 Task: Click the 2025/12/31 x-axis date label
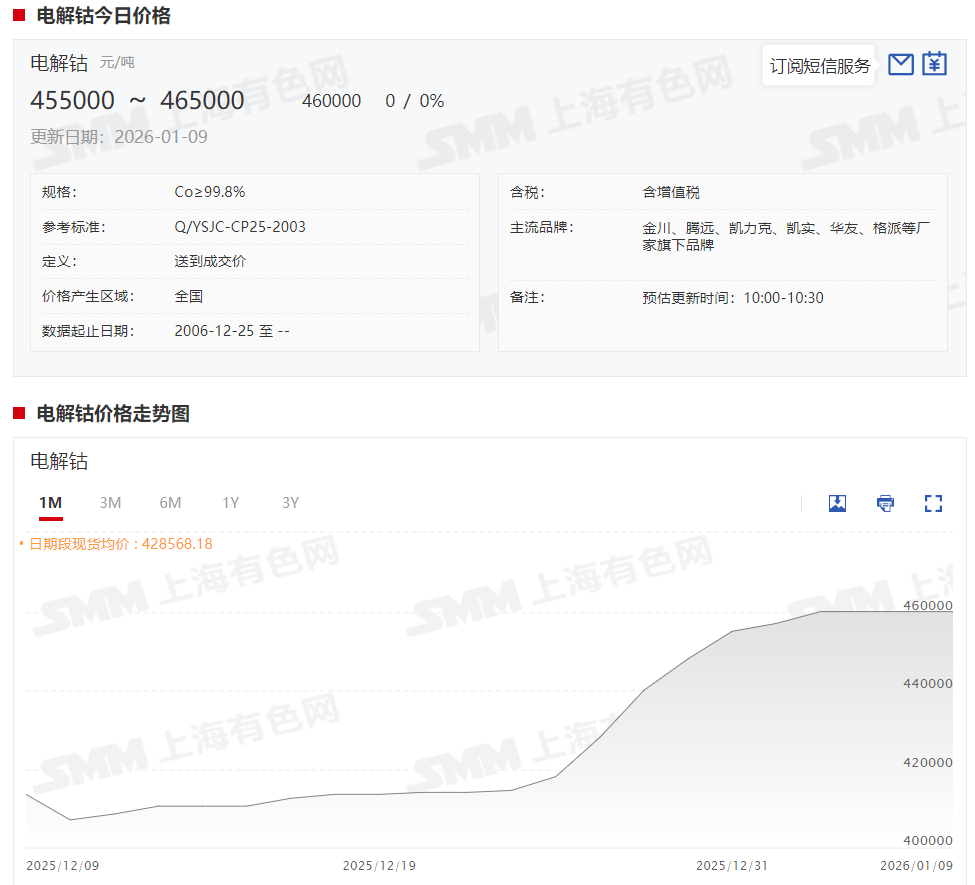coord(731,865)
